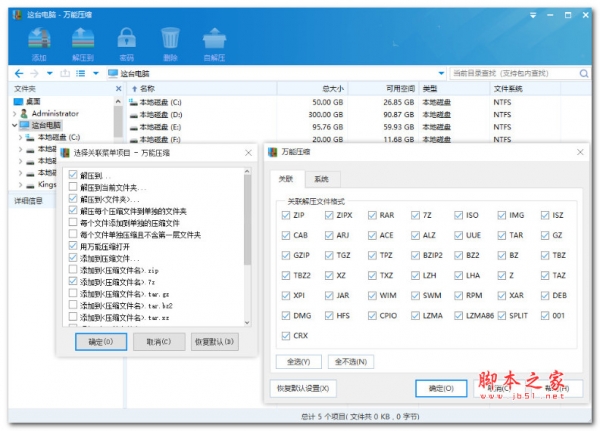The image size is (600, 431).
Task: Sort by 总大小 column header
Action: click(312, 89)
